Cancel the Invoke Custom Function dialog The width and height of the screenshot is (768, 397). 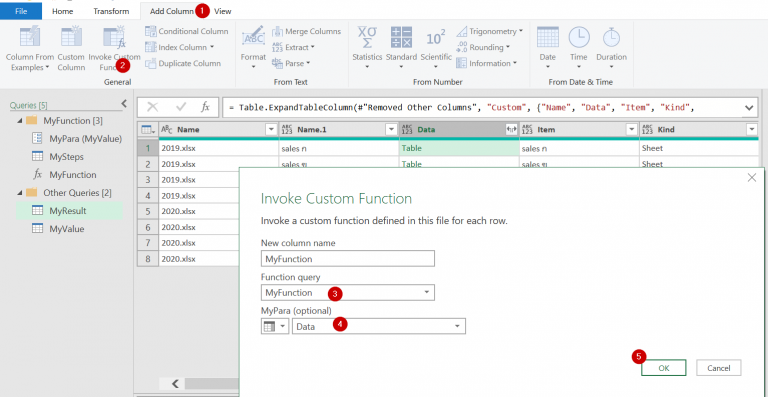tap(719, 368)
